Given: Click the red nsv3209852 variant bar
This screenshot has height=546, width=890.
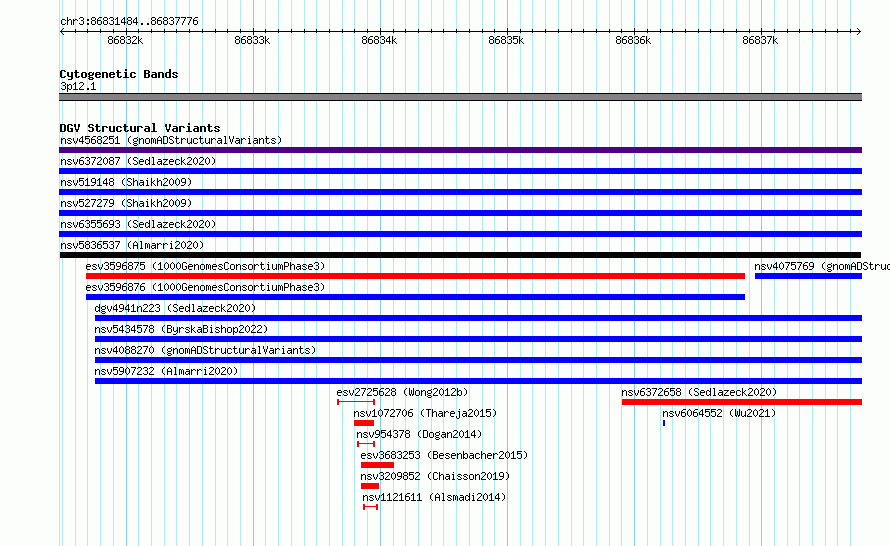Looking at the screenshot, I should [x=370, y=486].
